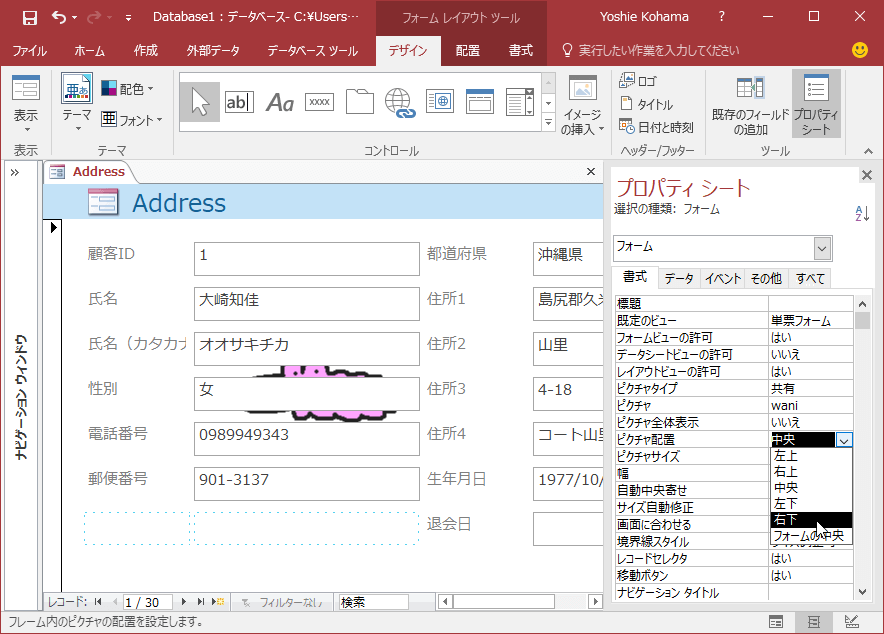Click the 日付と時刻 button

(x=656, y=127)
